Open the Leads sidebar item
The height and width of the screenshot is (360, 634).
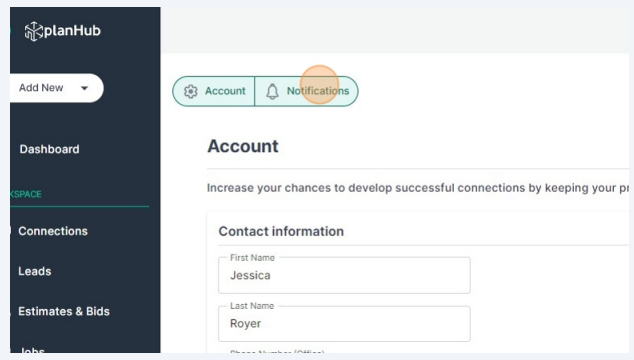(35, 271)
